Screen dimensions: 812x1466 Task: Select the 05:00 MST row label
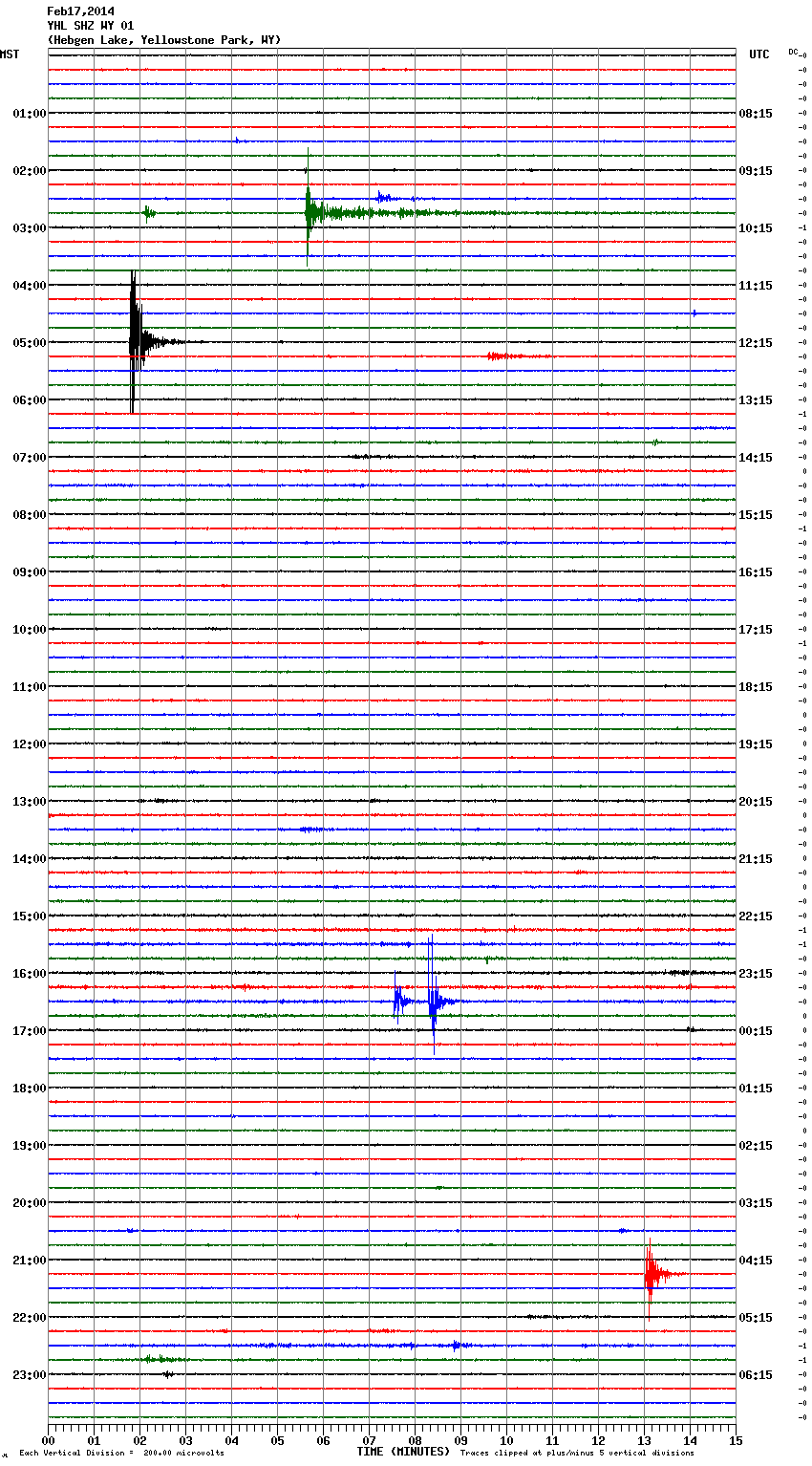[30, 343]
